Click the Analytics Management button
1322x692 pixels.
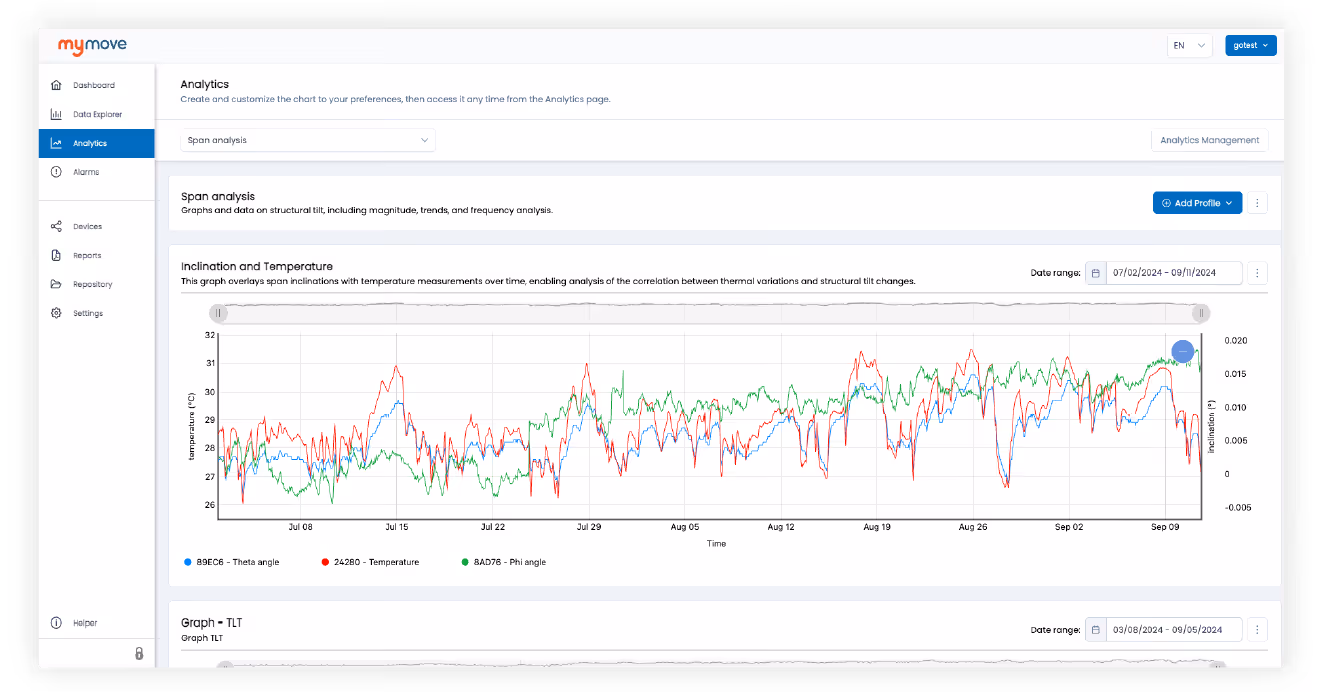click(1210, 140)
